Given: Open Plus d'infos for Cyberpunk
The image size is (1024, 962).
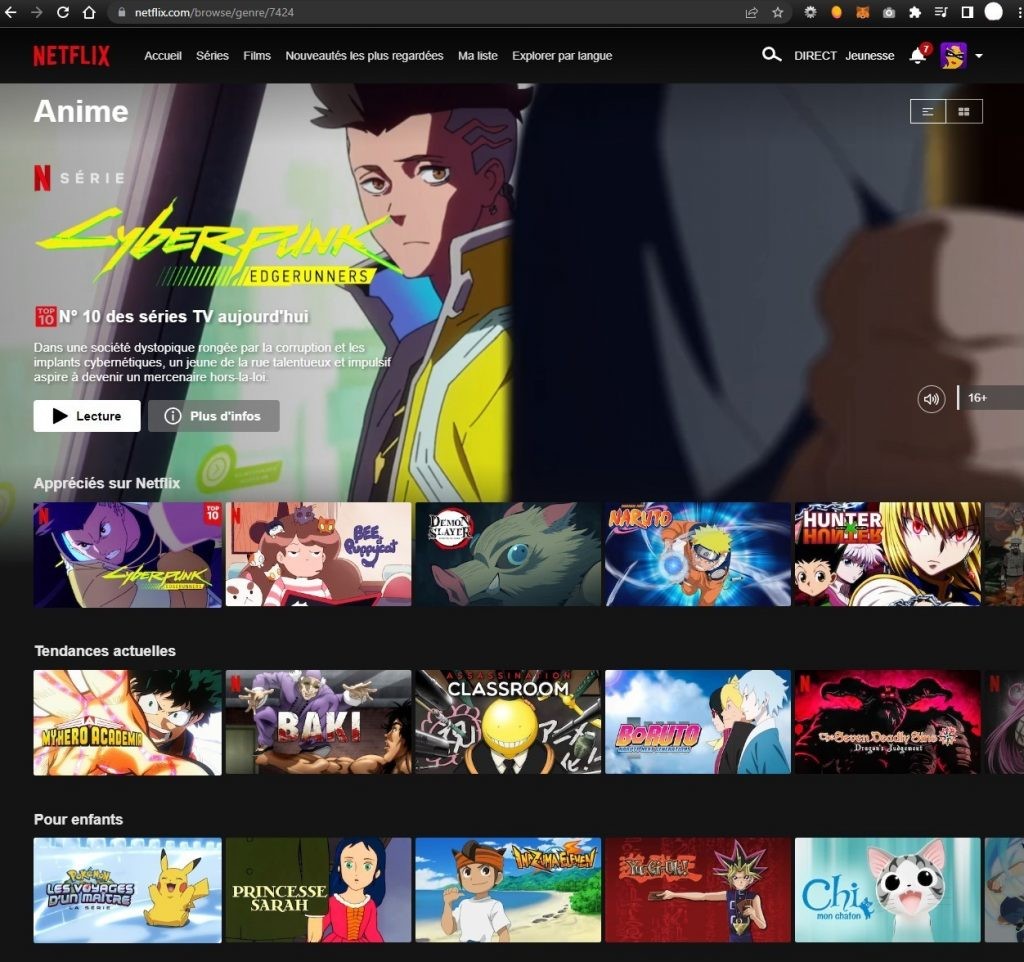Looking at the screenshot, I should pos(214,416).
